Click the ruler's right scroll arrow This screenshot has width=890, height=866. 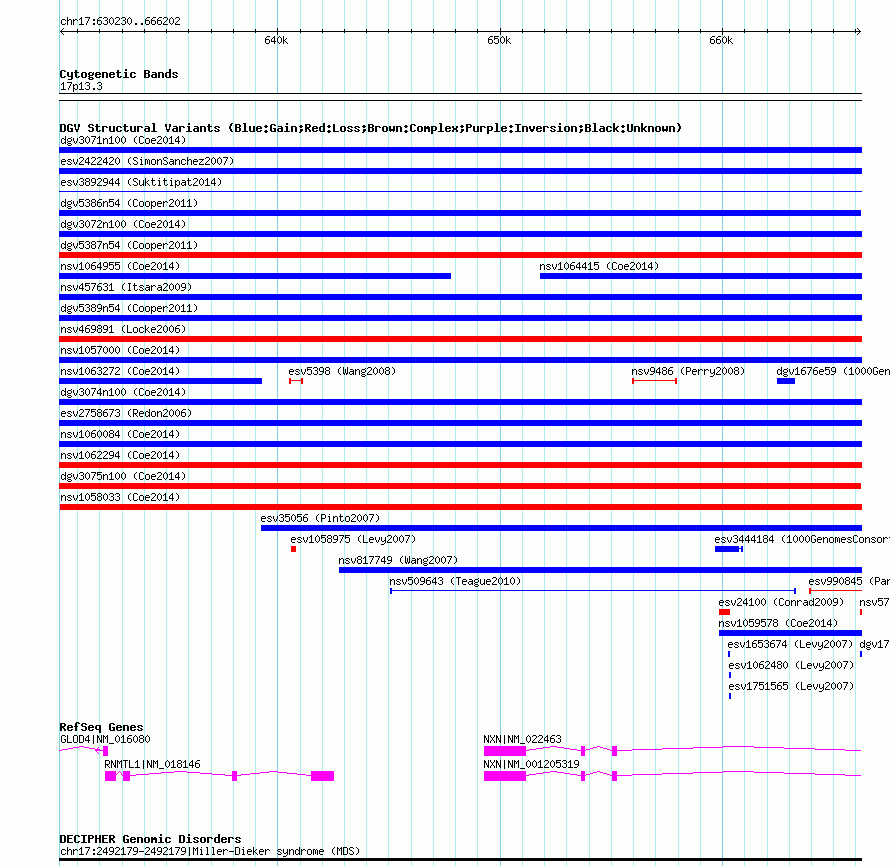pyautogui.click(x=858, y=32)
